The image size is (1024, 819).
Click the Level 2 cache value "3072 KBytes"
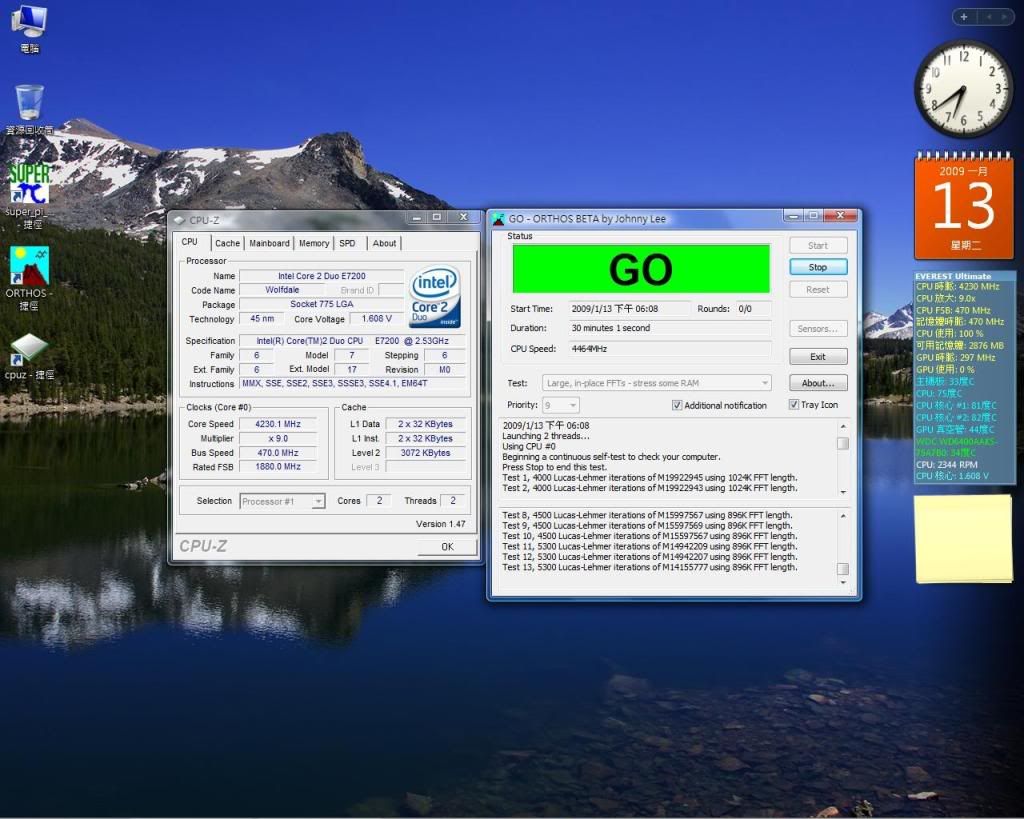[426, 453]
